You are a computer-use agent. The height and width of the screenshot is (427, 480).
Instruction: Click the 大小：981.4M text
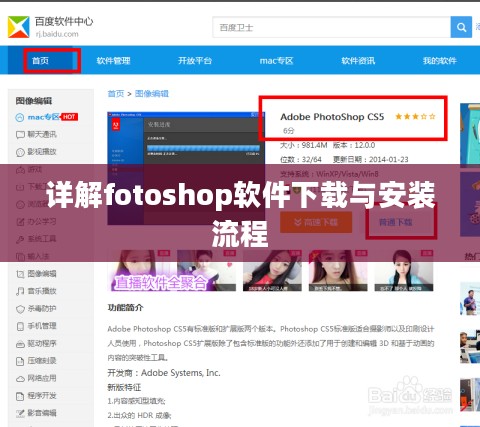pyautogui.click(x=304, y=145)
